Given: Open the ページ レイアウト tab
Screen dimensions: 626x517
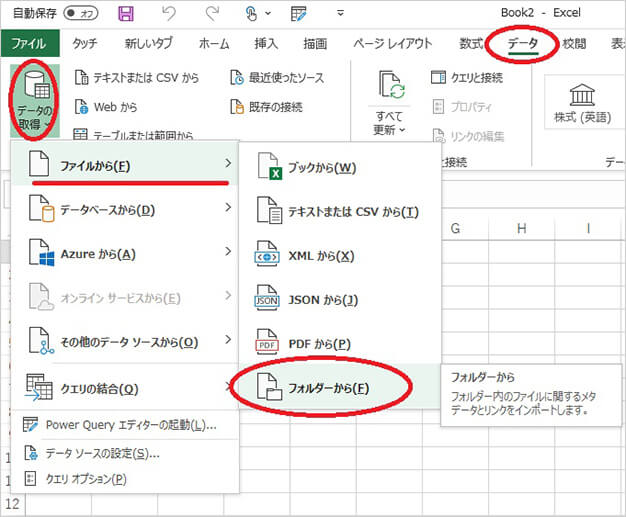Looking at the screenshot, I should [392, 43].
